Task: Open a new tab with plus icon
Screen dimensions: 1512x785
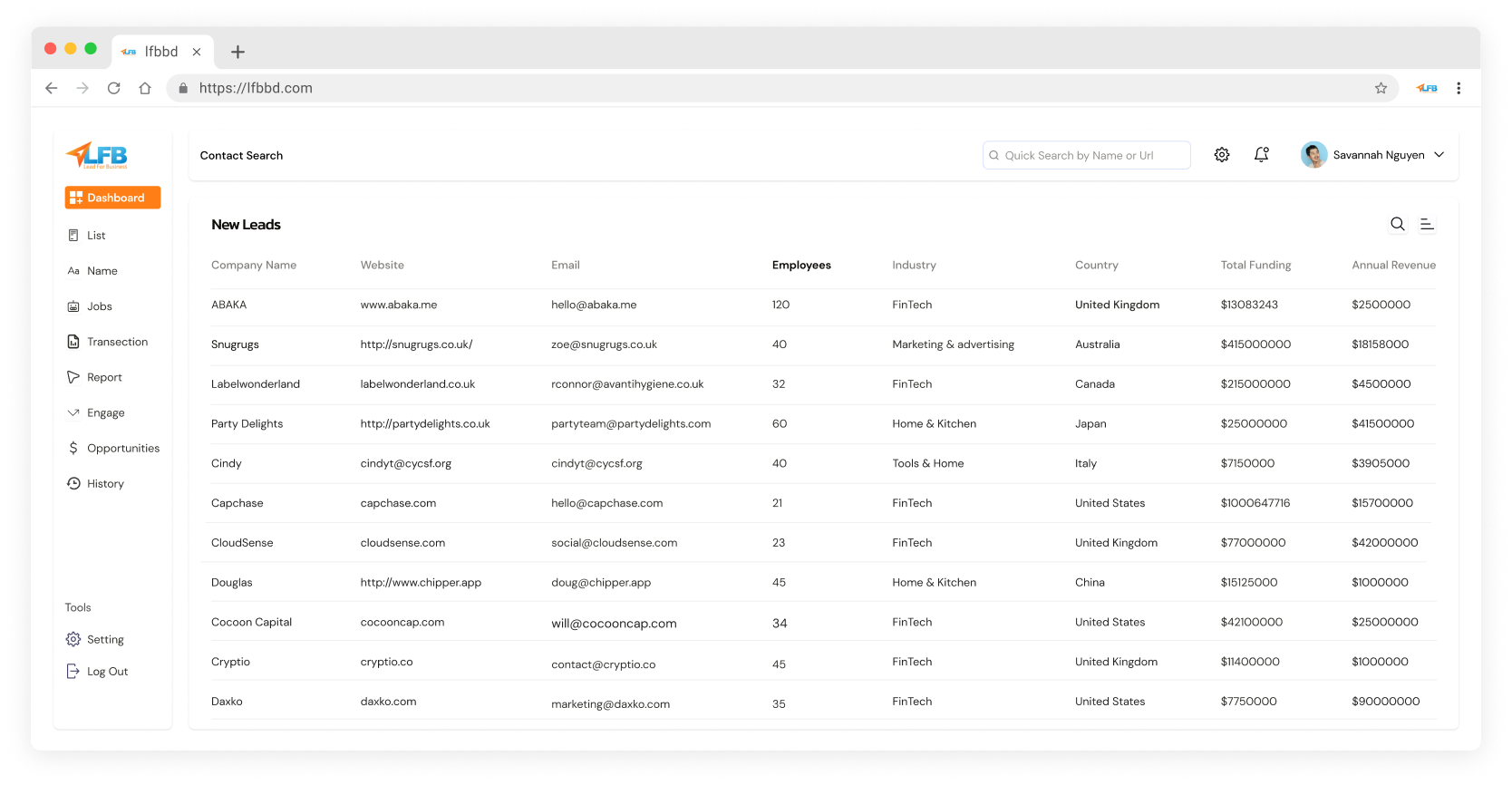Action: (x=237, y=52)
